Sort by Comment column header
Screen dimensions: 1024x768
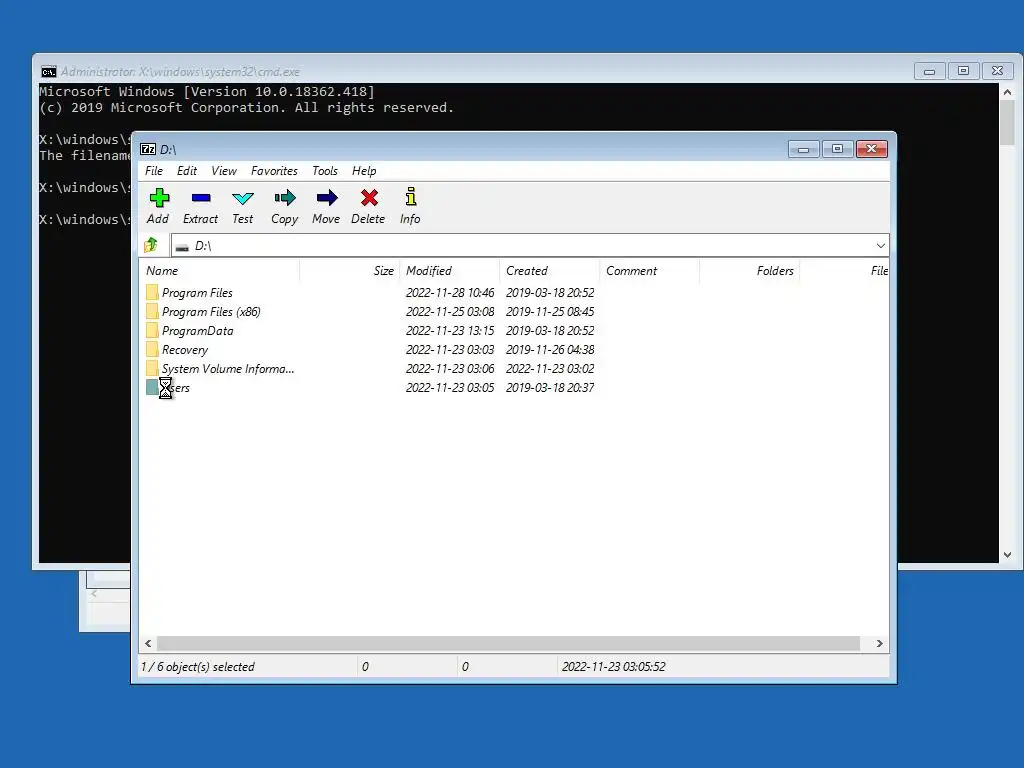point(649,270)
